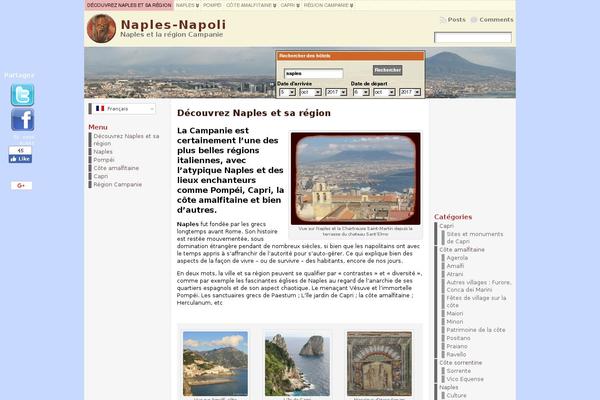Open the Capri category
The height and width of the screenshot is (400, 600).
pyautogui.click(x=446, y=226)
